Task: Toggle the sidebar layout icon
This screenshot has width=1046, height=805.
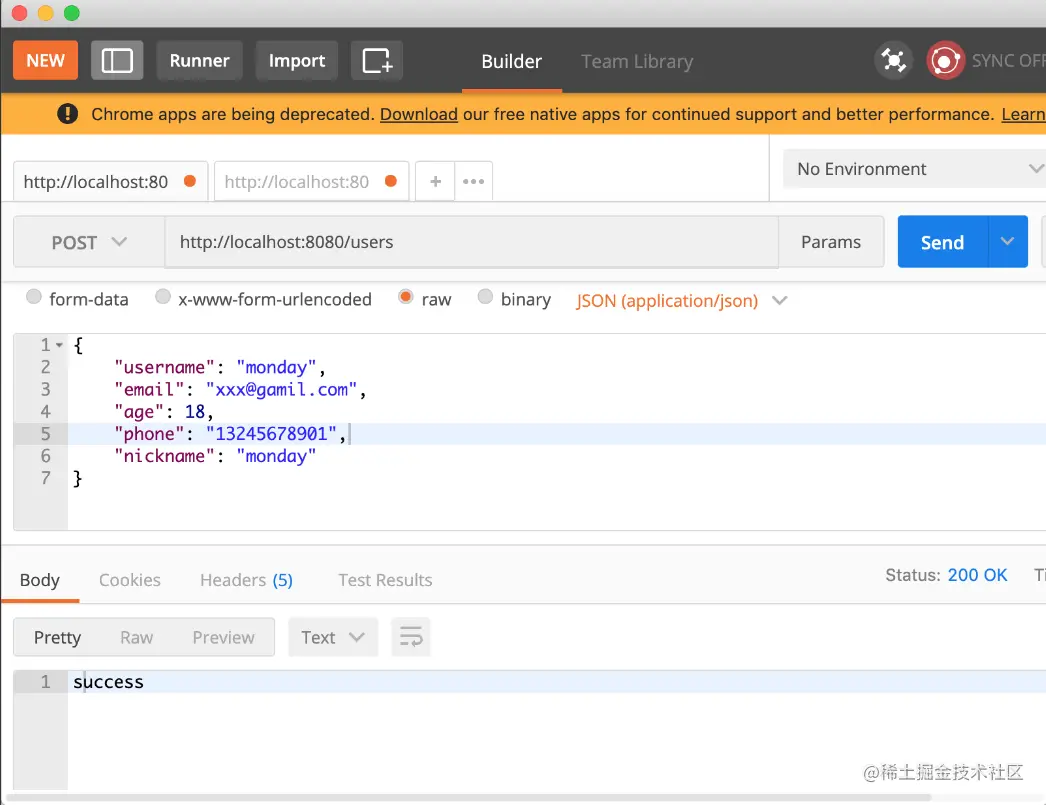Action: 117,61
